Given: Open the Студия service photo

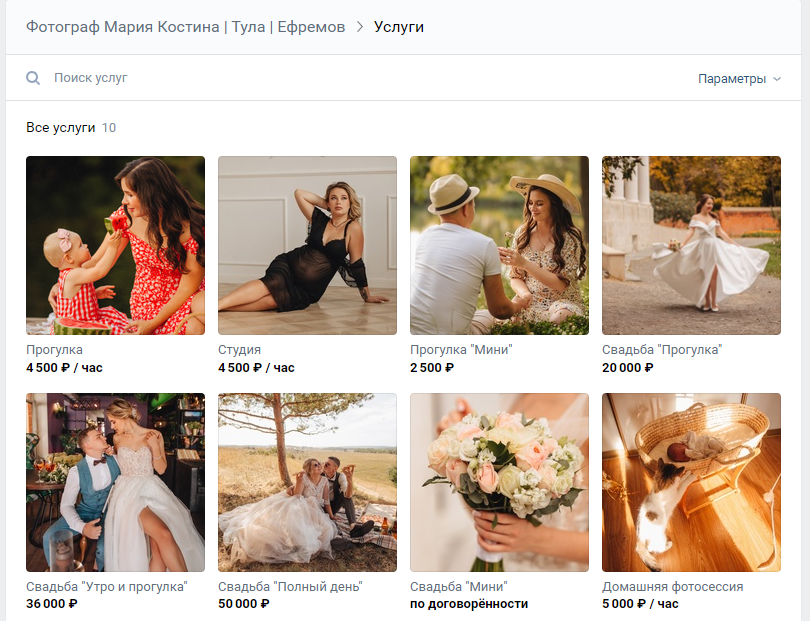Looking at the screenshot, I should pyautogui.click(x=307, y=245).
